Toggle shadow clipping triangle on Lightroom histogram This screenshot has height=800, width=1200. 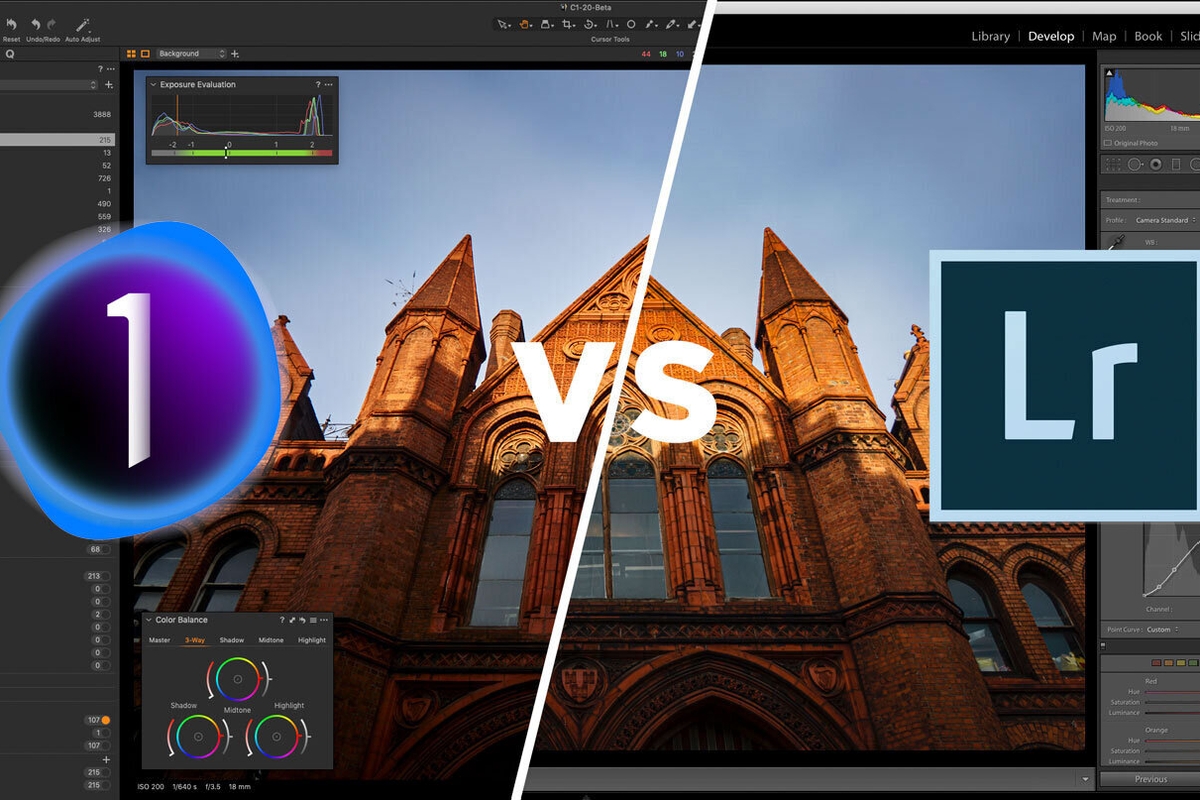1108,72
